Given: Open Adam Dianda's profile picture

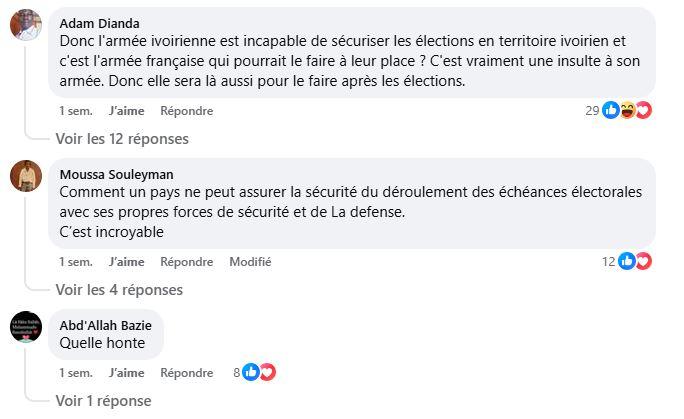Looking at the screenshot, I should click(x=26, y=26).
